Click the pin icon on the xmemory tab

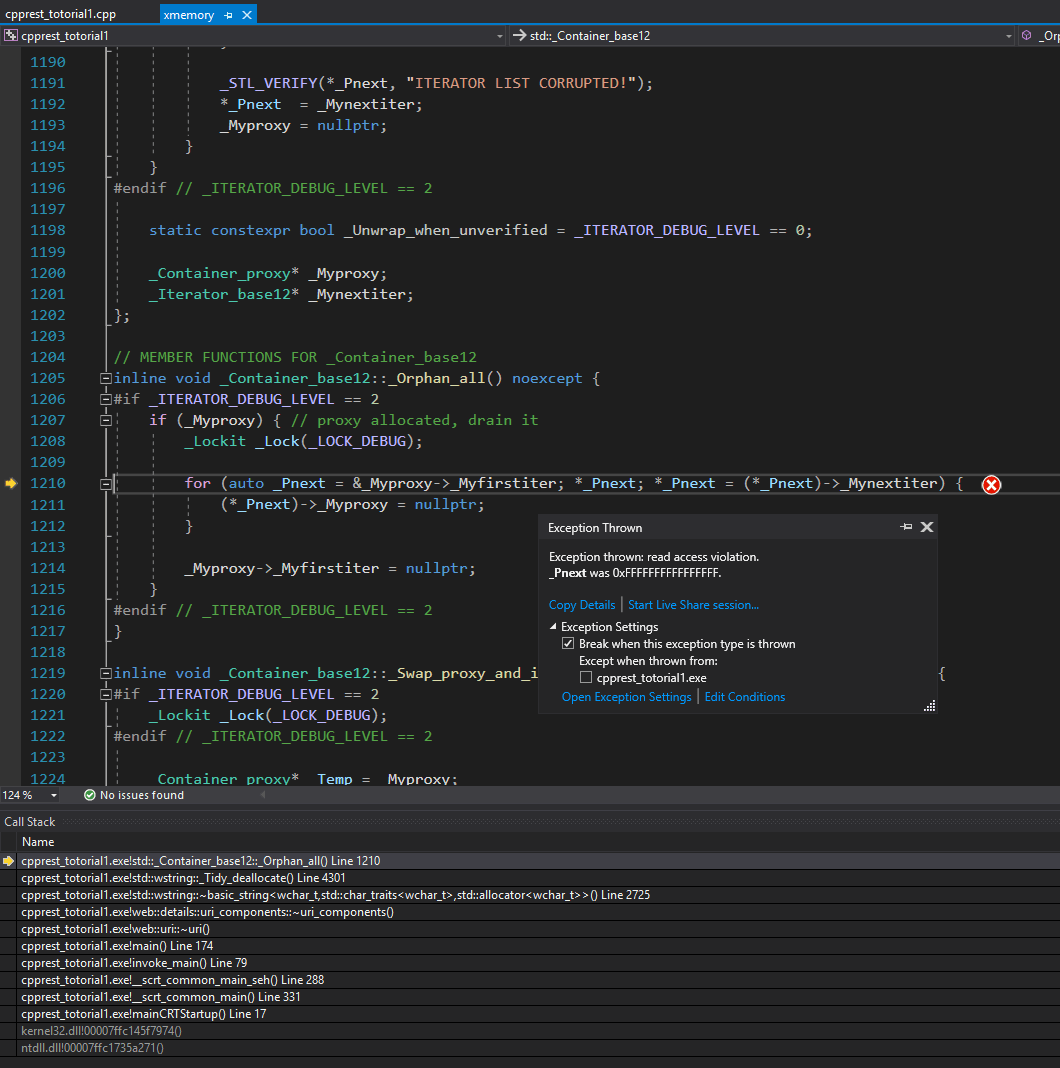coord(228,15)
